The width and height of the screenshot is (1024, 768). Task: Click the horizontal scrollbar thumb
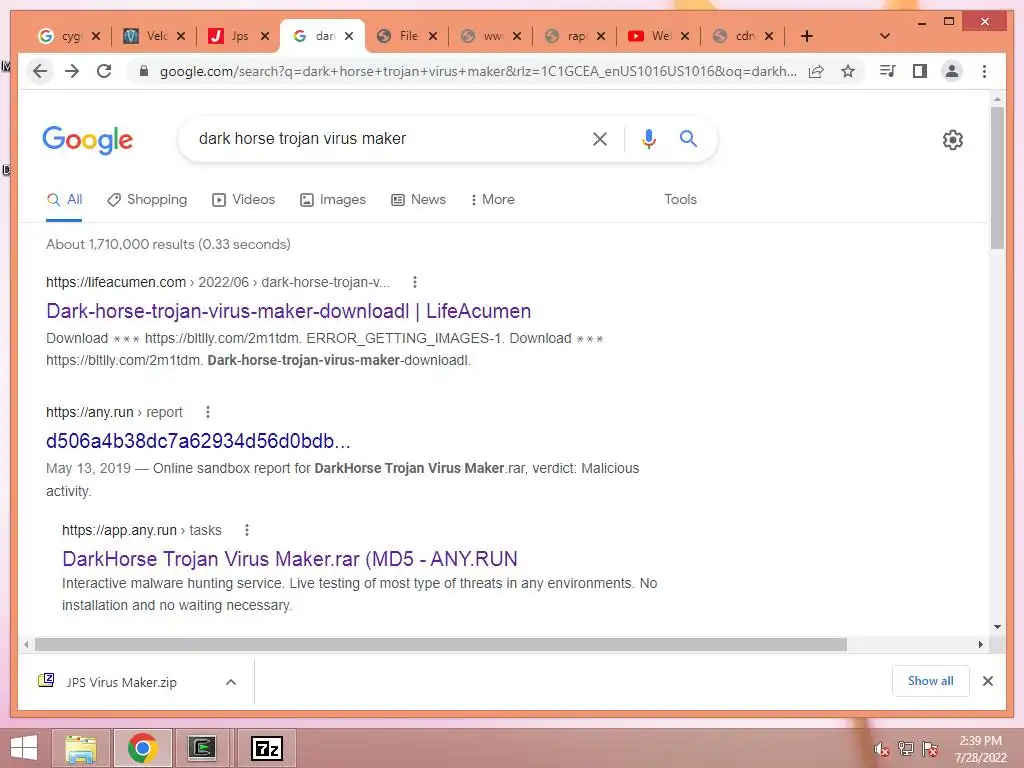[441, 645]
